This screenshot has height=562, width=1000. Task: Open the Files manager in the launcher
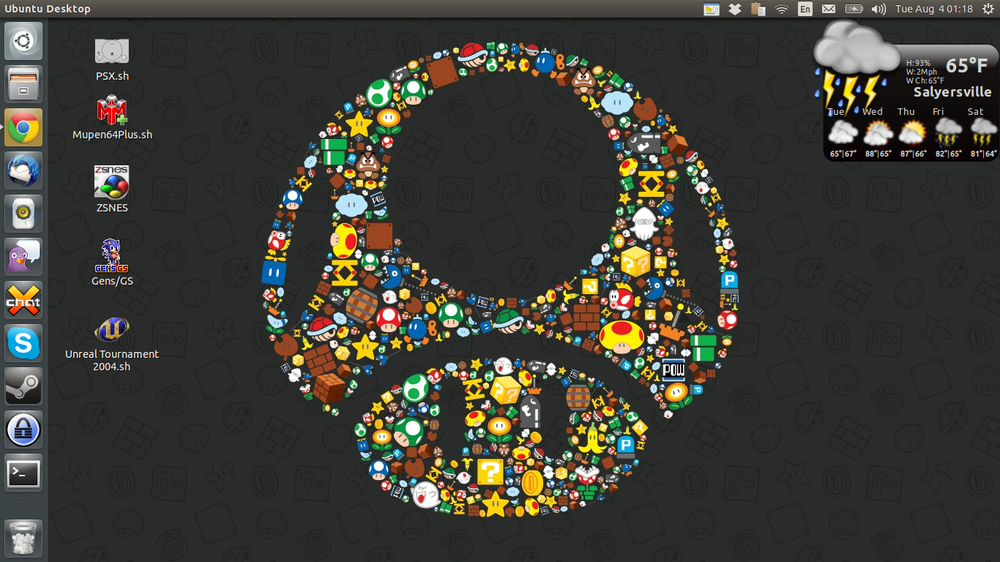24,84
